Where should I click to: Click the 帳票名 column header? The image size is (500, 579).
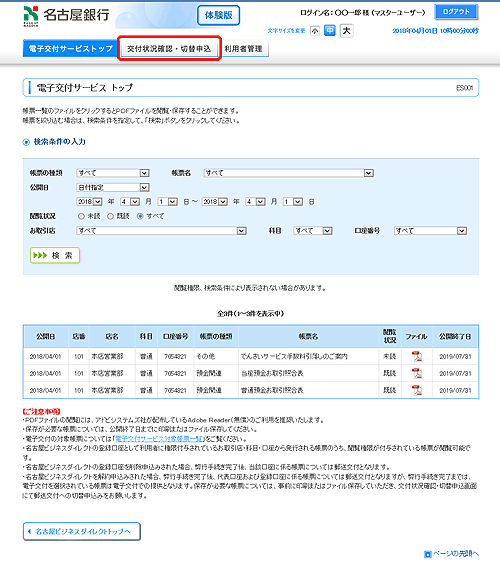click(308, 336)
